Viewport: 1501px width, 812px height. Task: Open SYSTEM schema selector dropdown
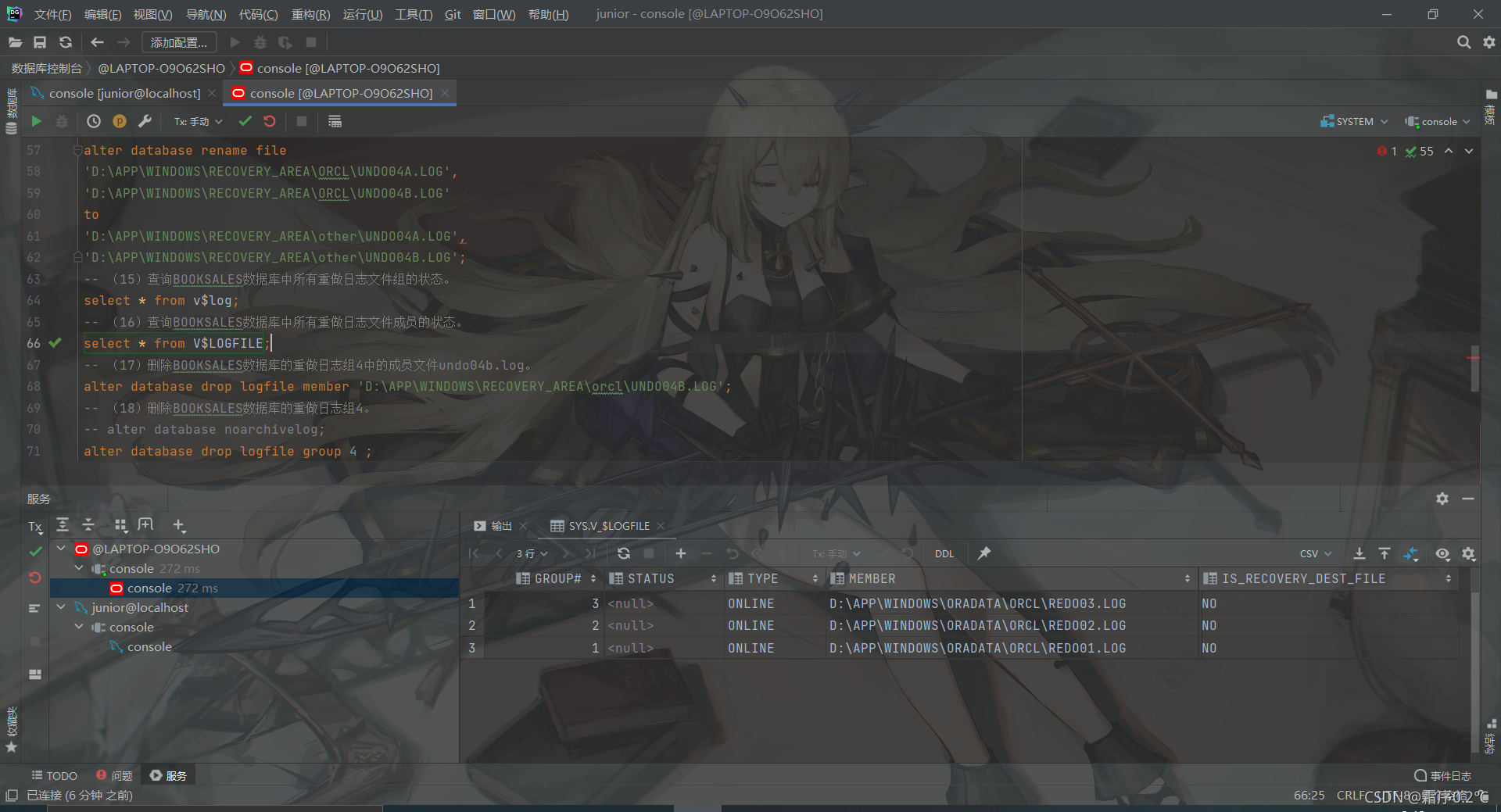(1354, 121)
